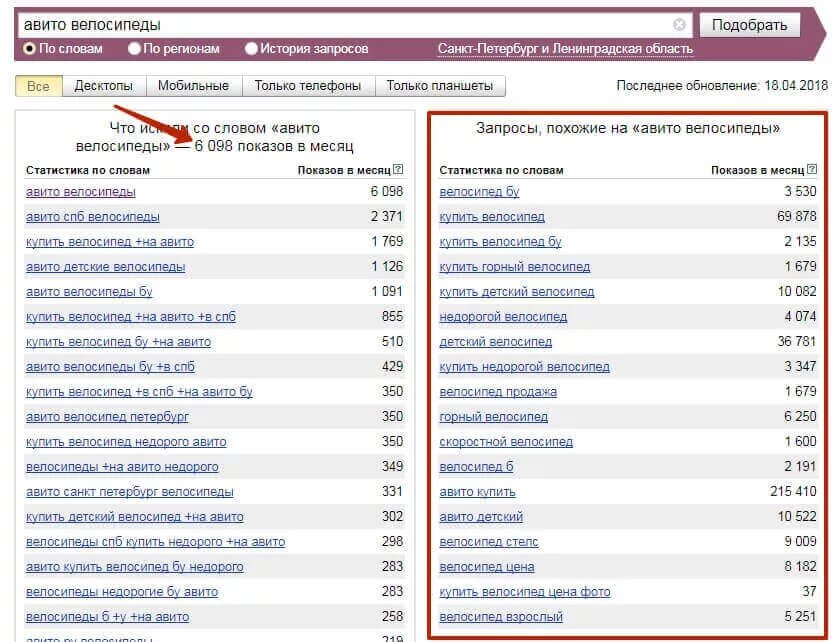
Task: Open region selector 'Санкт-Петербург и Ленинградская область'
Action: tap(565, 49)
